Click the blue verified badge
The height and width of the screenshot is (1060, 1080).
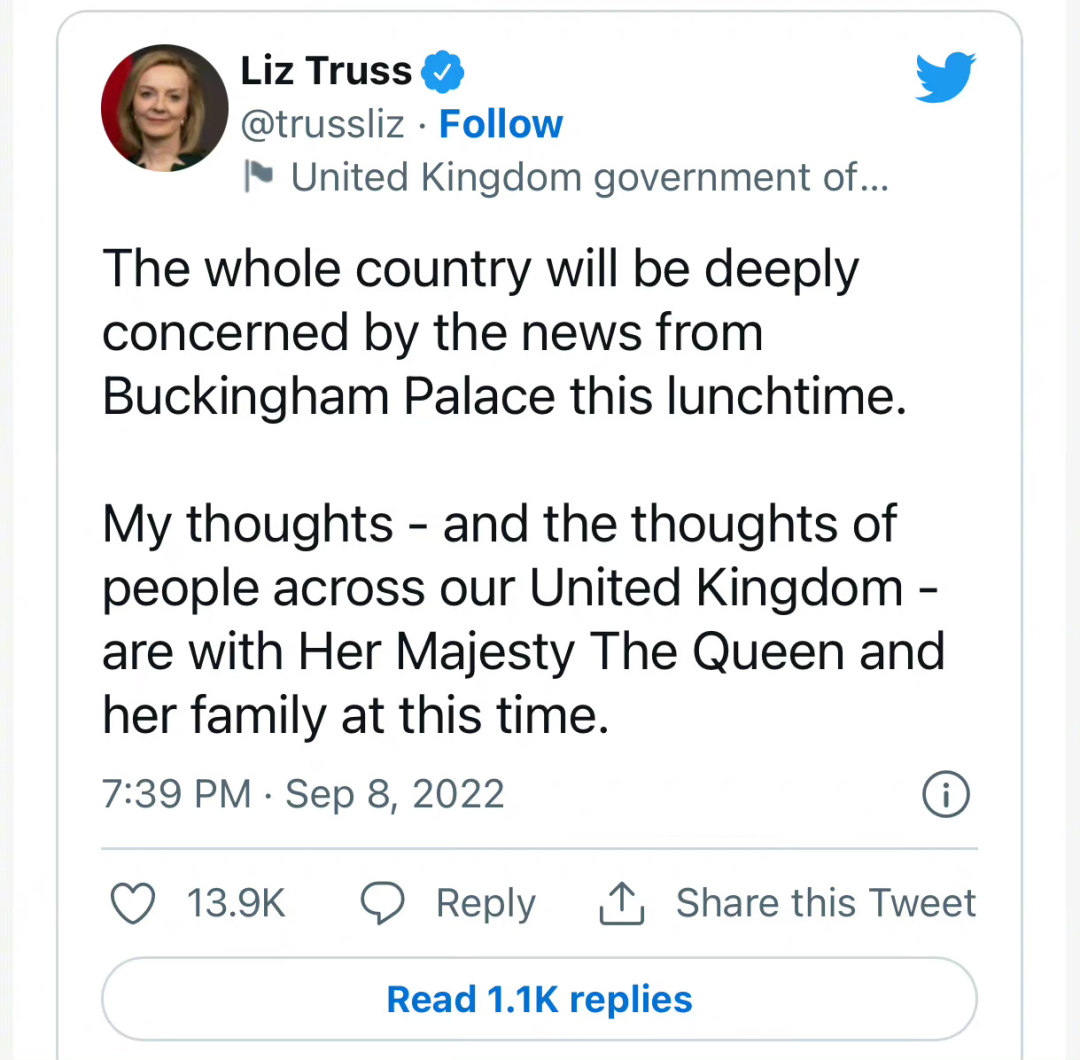point(442,72)
